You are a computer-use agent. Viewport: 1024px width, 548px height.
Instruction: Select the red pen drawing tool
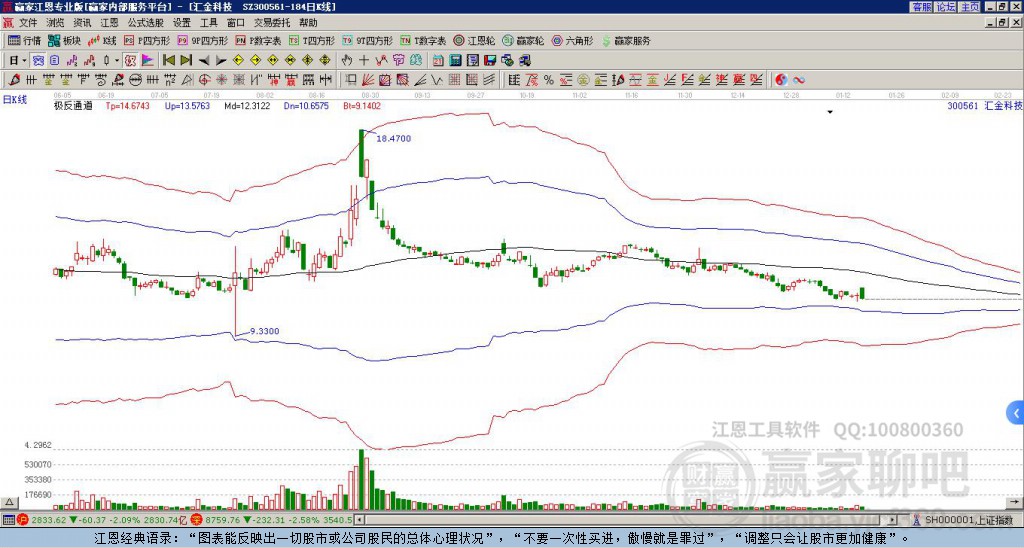[13, 80]
